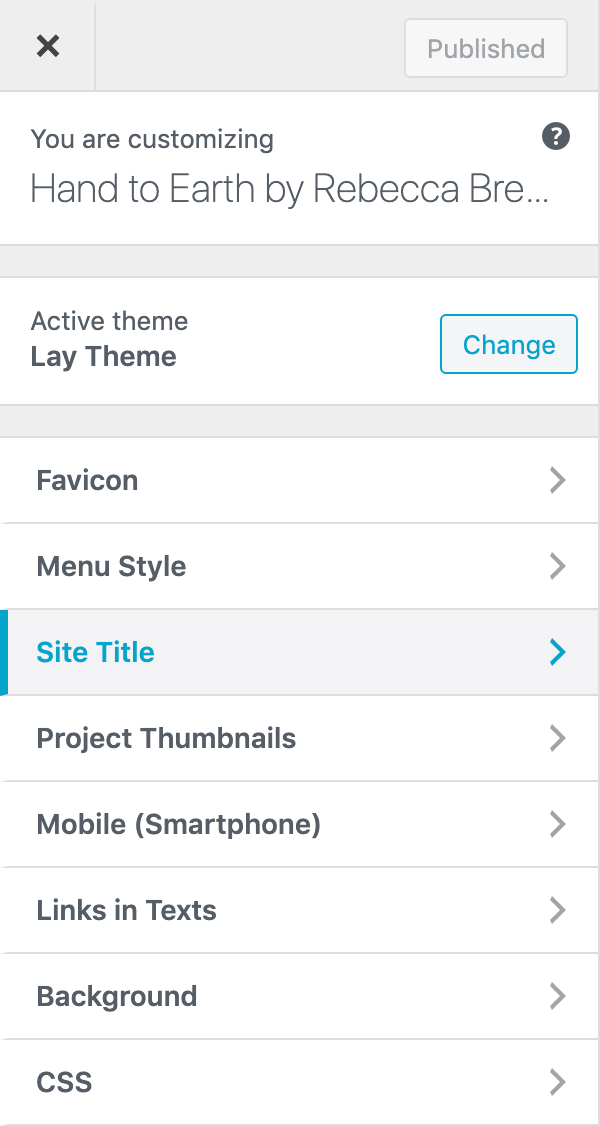Open the Menu Style section

click(x=111, y=566)
